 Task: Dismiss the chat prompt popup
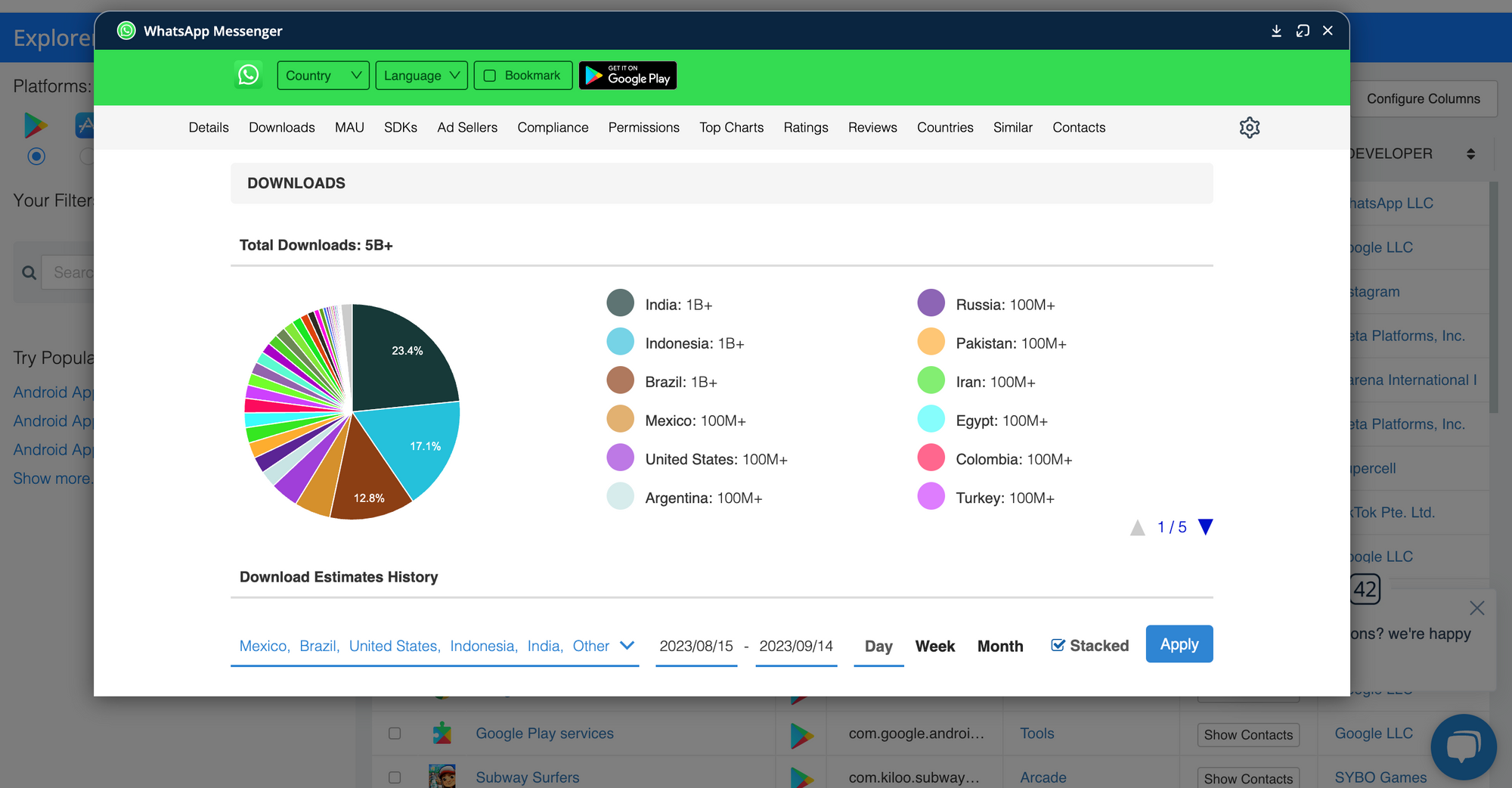[1477, 608]
